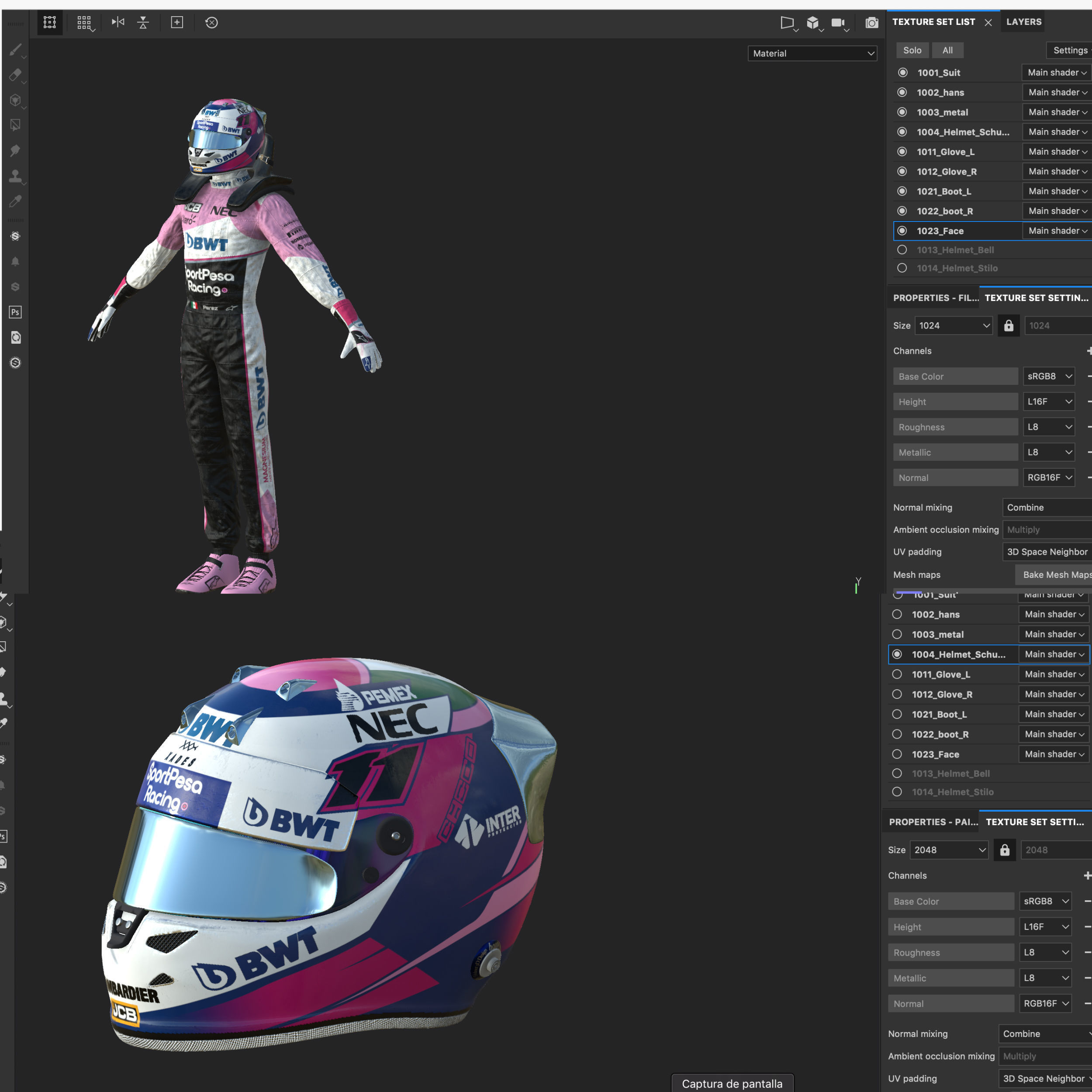Click the Metallic channel field in 2048 panel
Viewport: 1092px width, 1092px height.
pos(951,978)
